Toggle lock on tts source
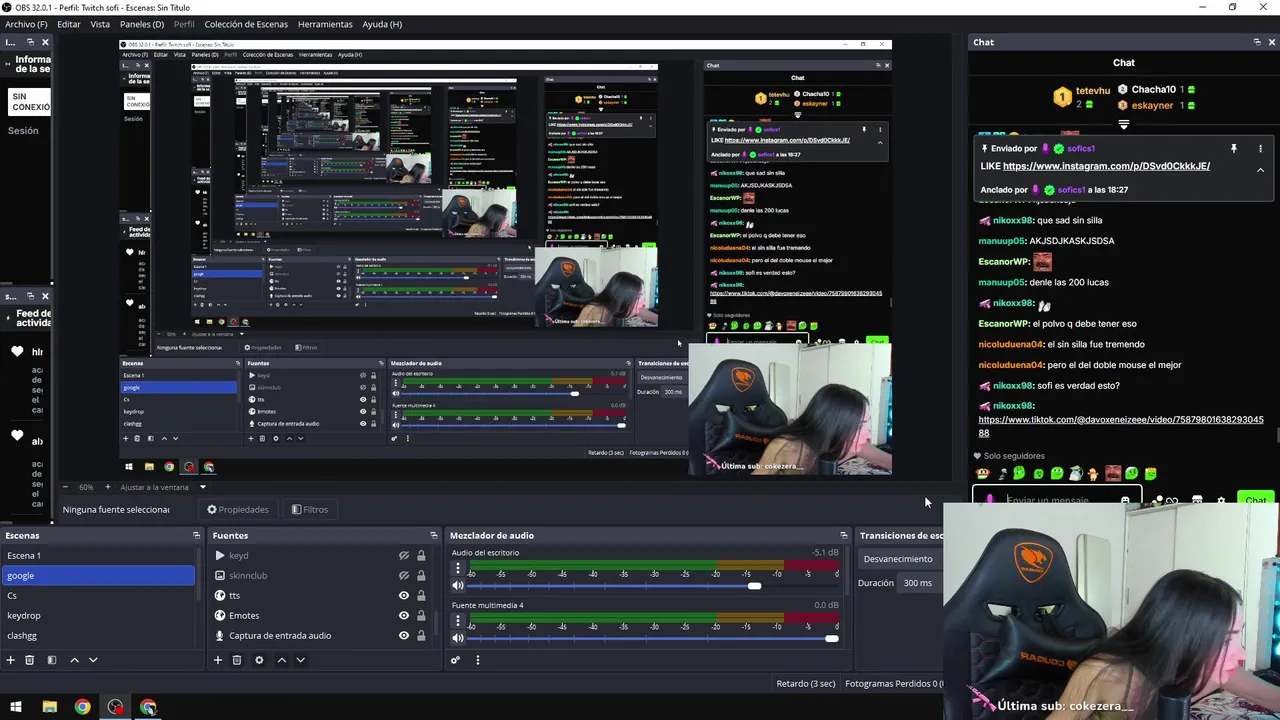1280x720 pixels. pyautogui.click(x=421, y=595)
